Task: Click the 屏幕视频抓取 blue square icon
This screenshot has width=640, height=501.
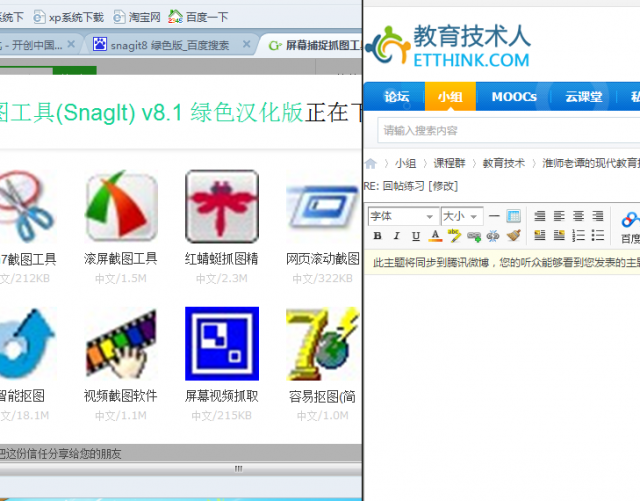Action: [221, 343]
